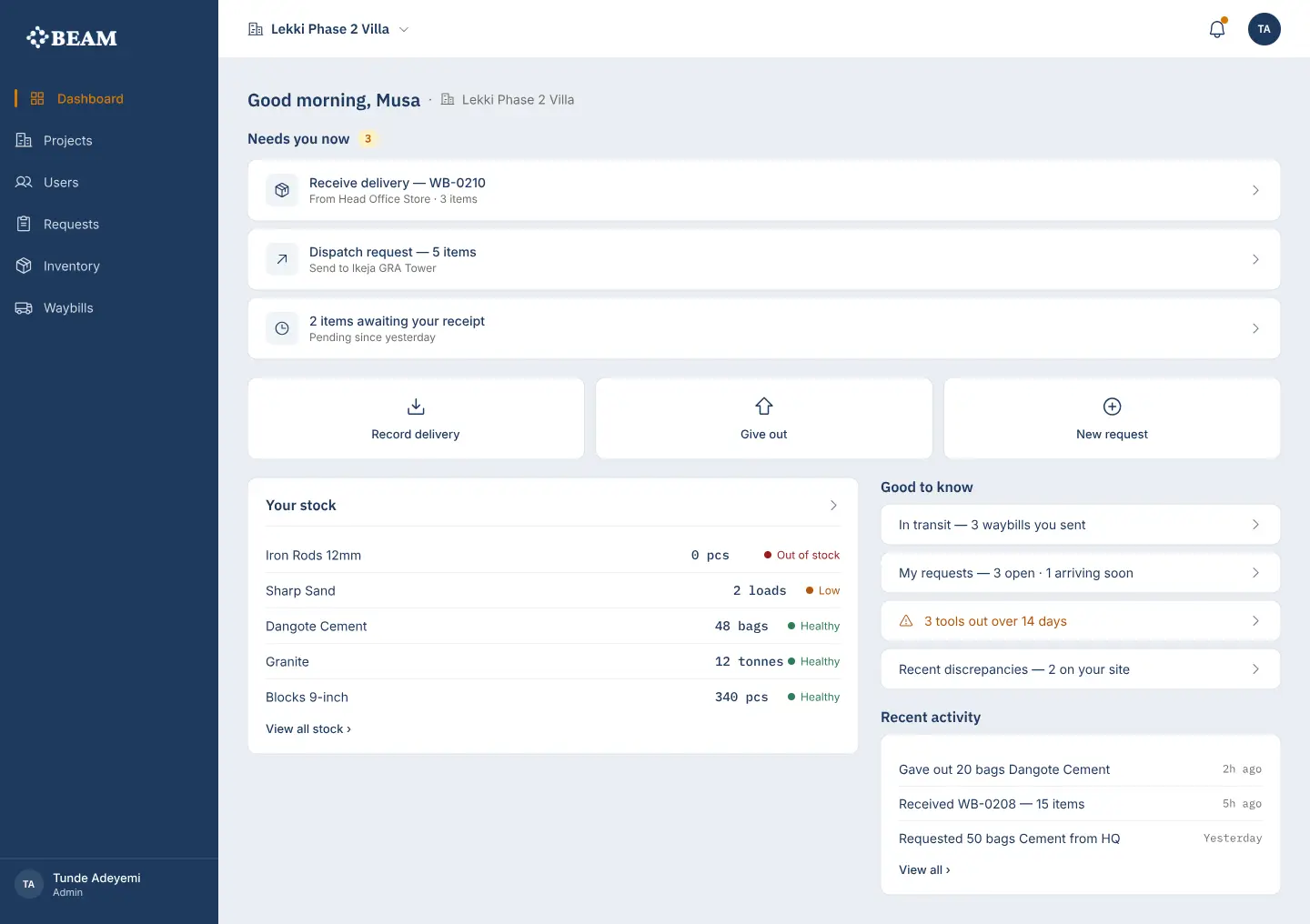Follow the View all activity link
1310x924 pixels.
click(924, 869)
